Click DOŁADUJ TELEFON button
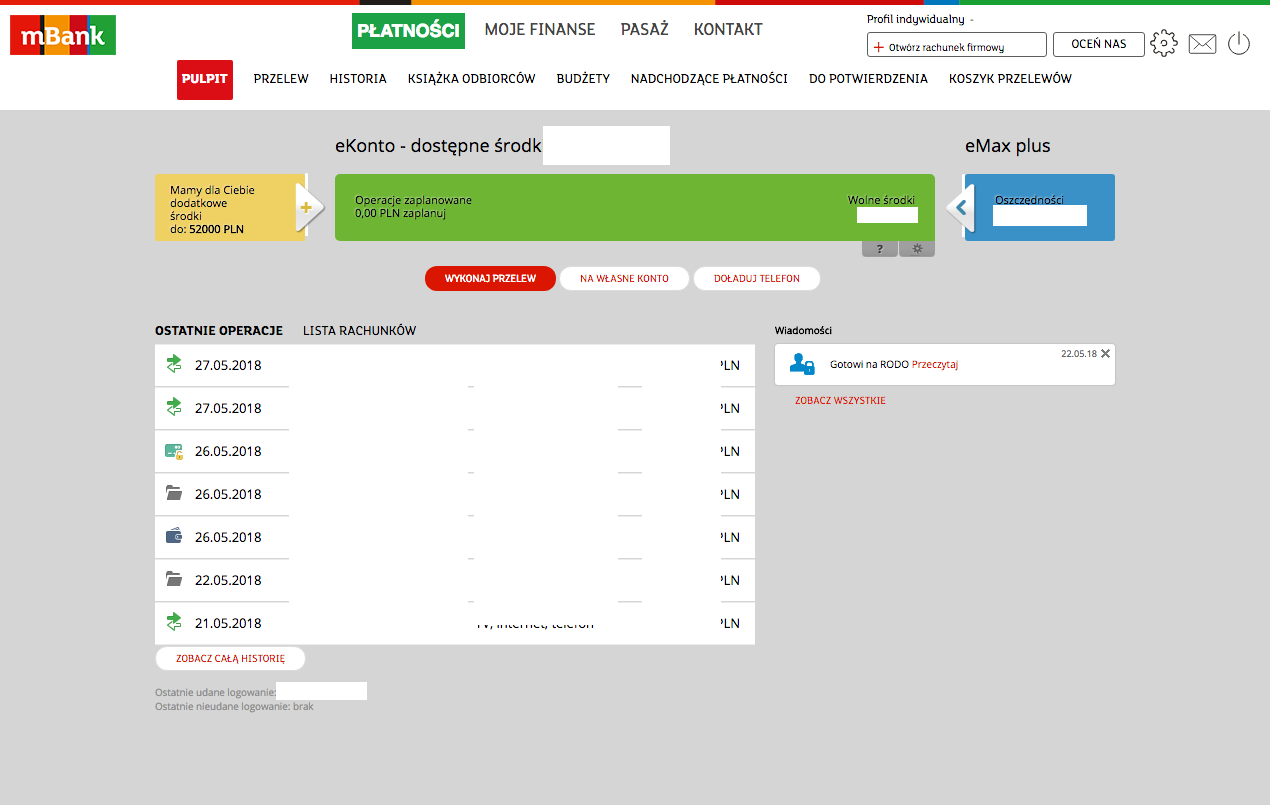The image size is (1270, 805). pyautogui.click(x=757, y=278)
